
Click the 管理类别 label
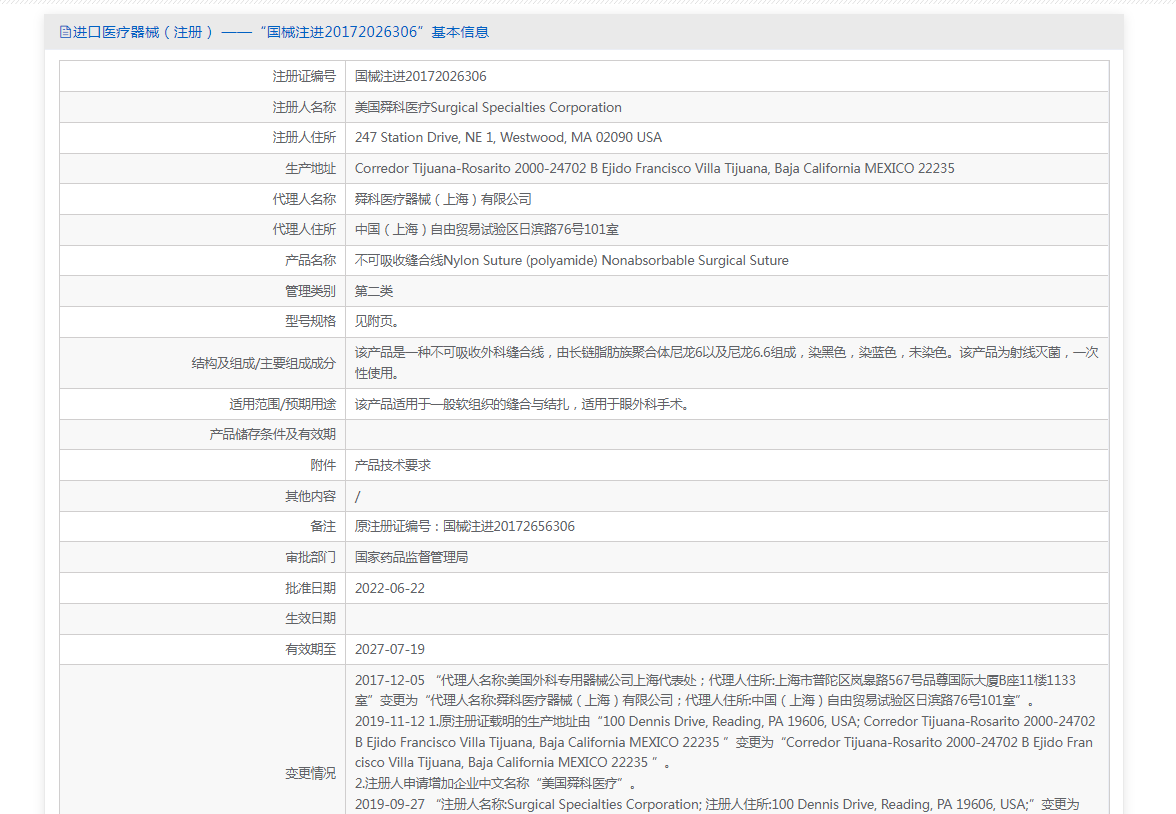[310, 291]
